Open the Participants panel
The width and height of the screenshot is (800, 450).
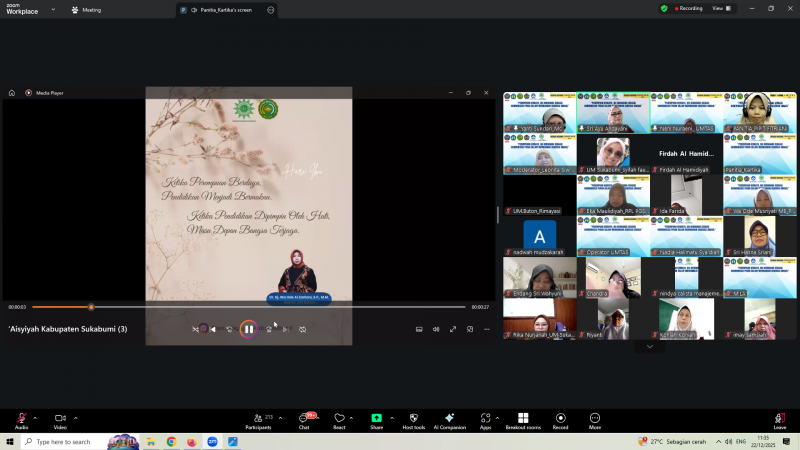point(258,418)
